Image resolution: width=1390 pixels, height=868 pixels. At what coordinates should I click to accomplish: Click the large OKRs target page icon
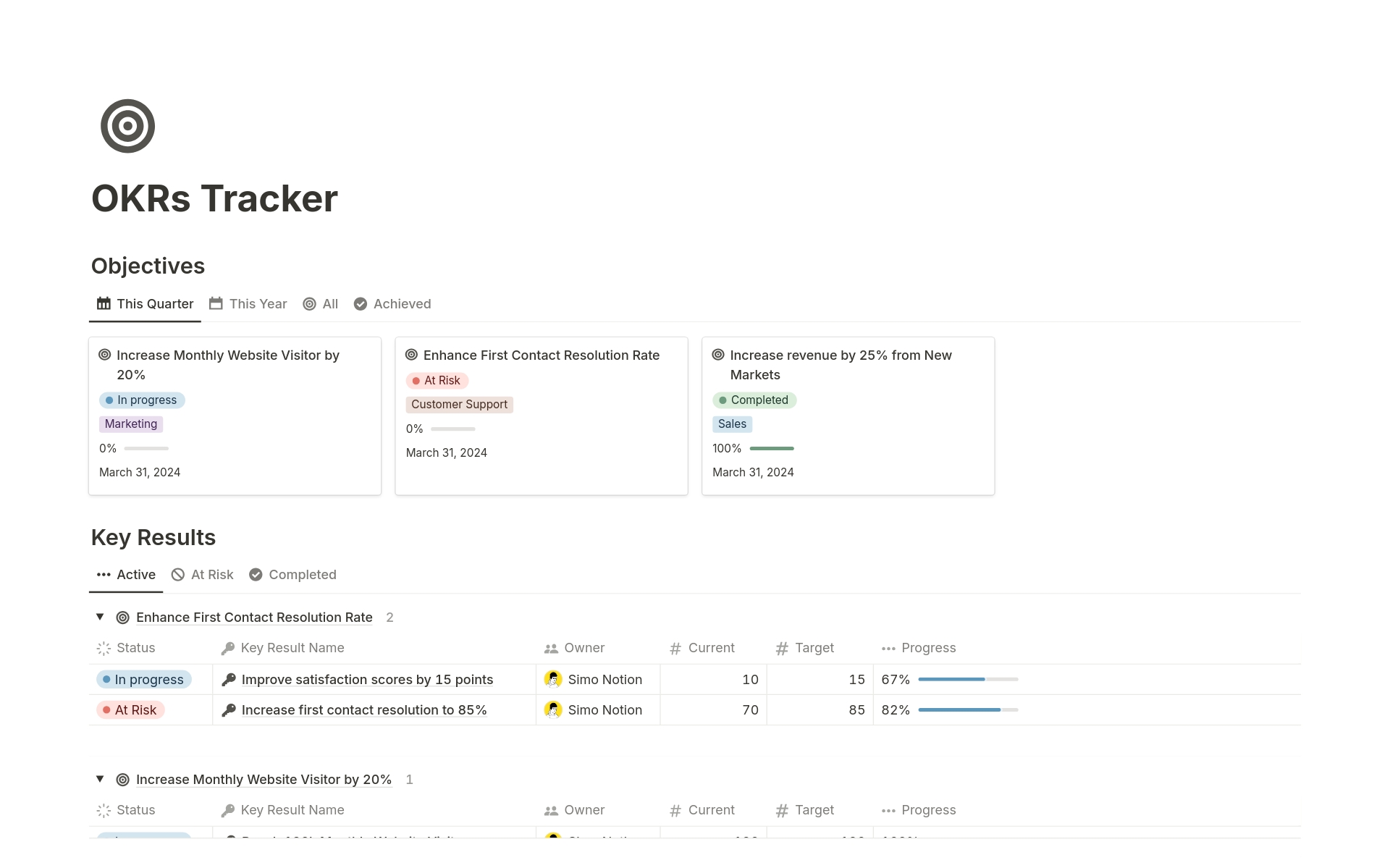[127, 126]
